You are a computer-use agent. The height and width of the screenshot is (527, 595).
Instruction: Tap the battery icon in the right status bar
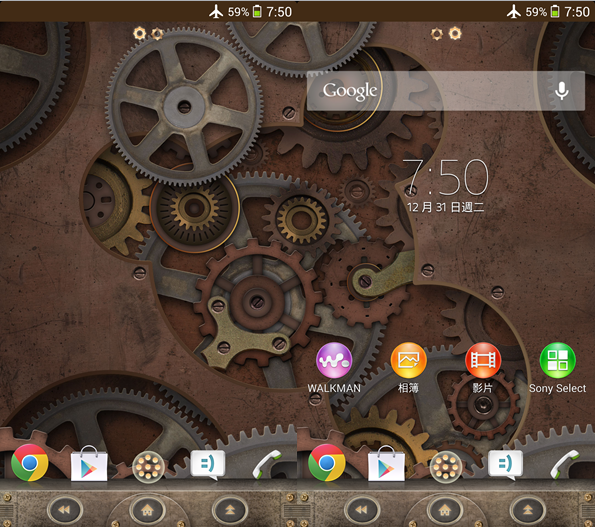(555, 11)
